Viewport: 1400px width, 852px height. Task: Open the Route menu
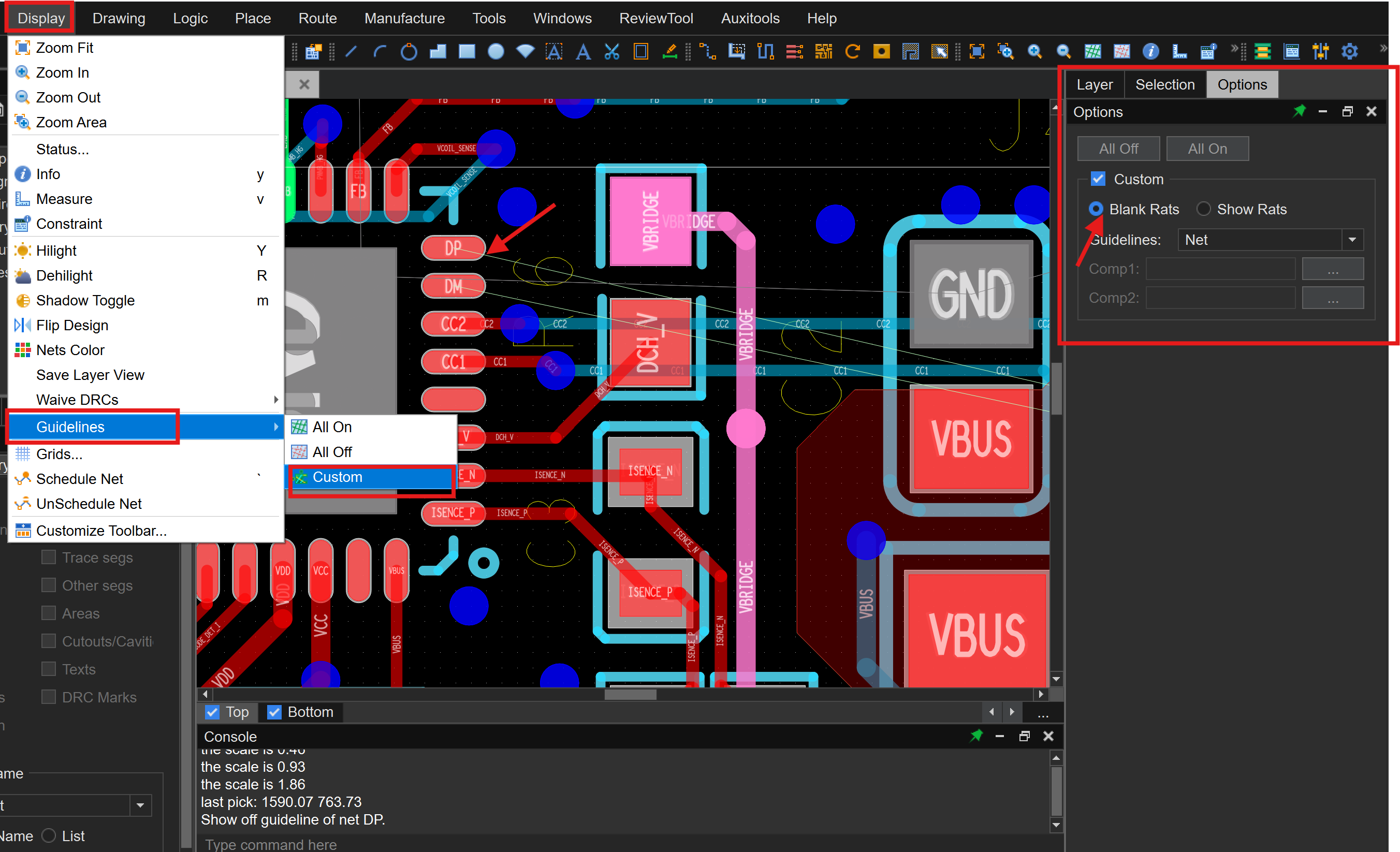click(x=317, y=18)
